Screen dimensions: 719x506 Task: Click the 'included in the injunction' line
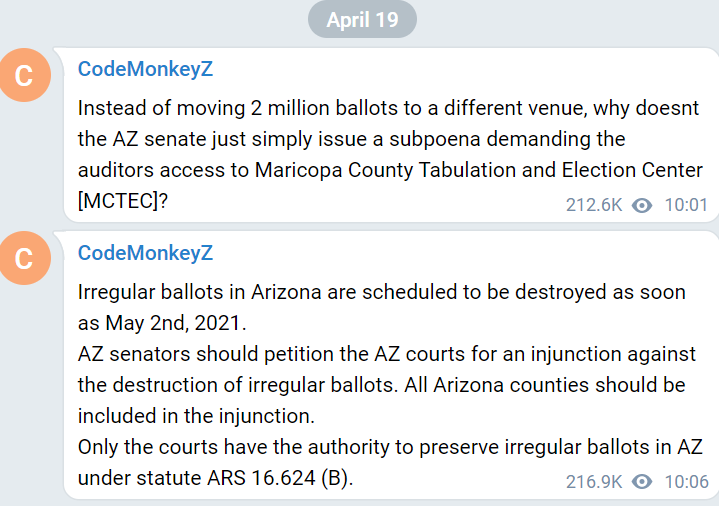coord(196,416)
